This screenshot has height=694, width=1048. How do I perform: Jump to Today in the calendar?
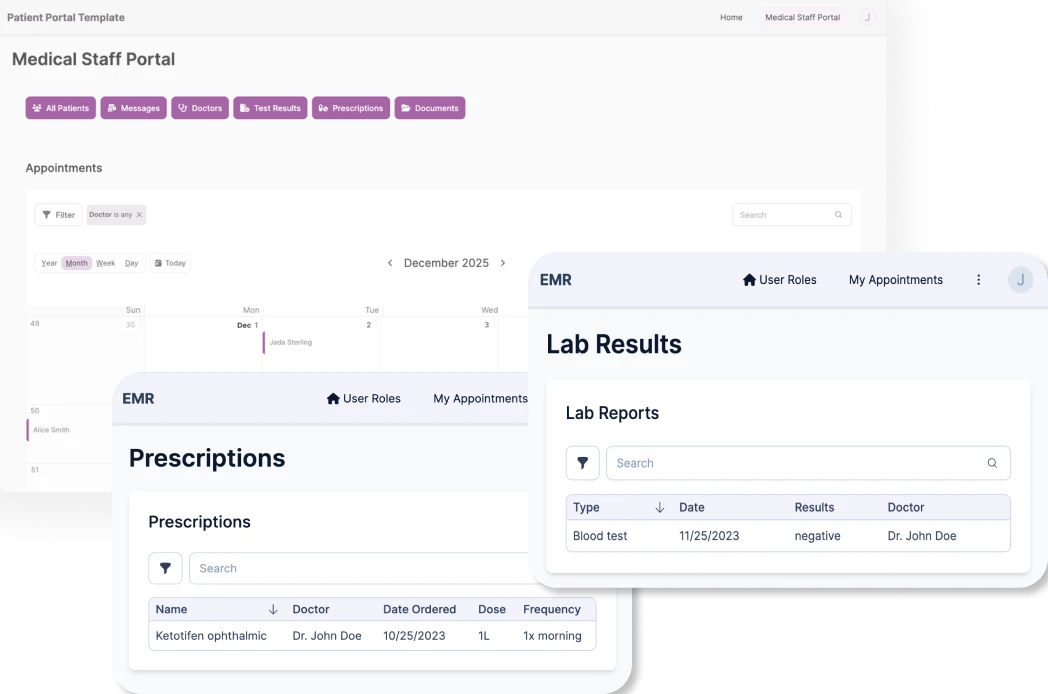[x=170, y=263]
